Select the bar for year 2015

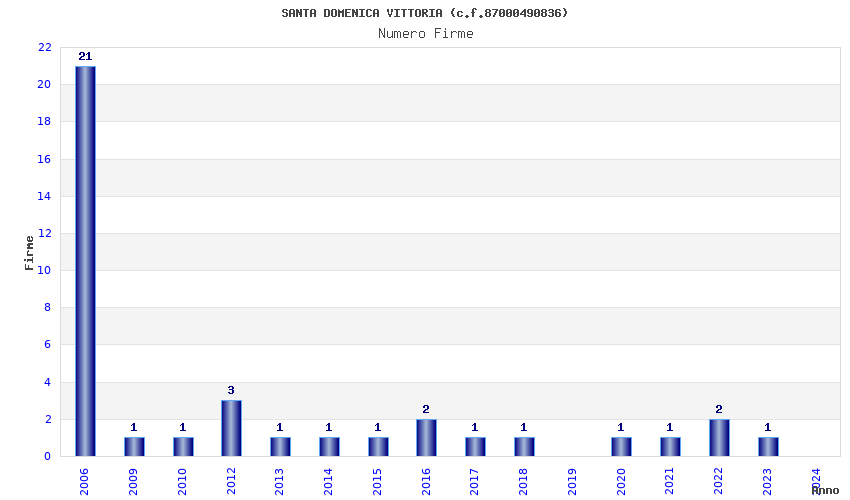378,447
